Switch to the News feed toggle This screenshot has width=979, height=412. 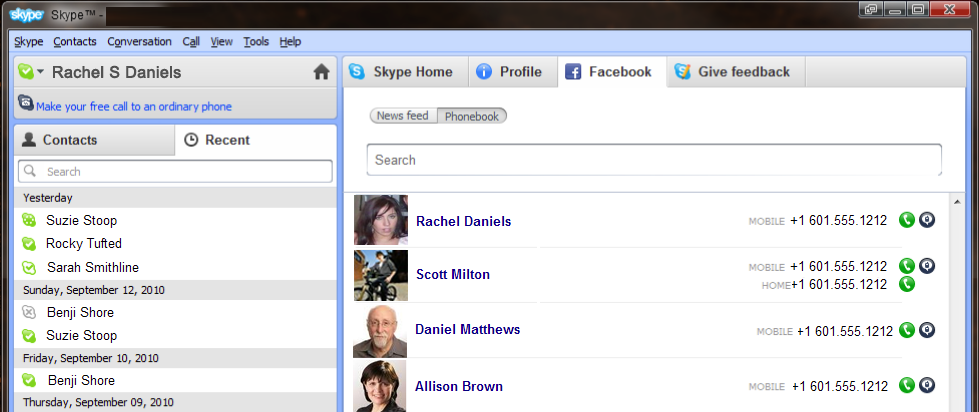pyautogui.click(x=403, y=116)
